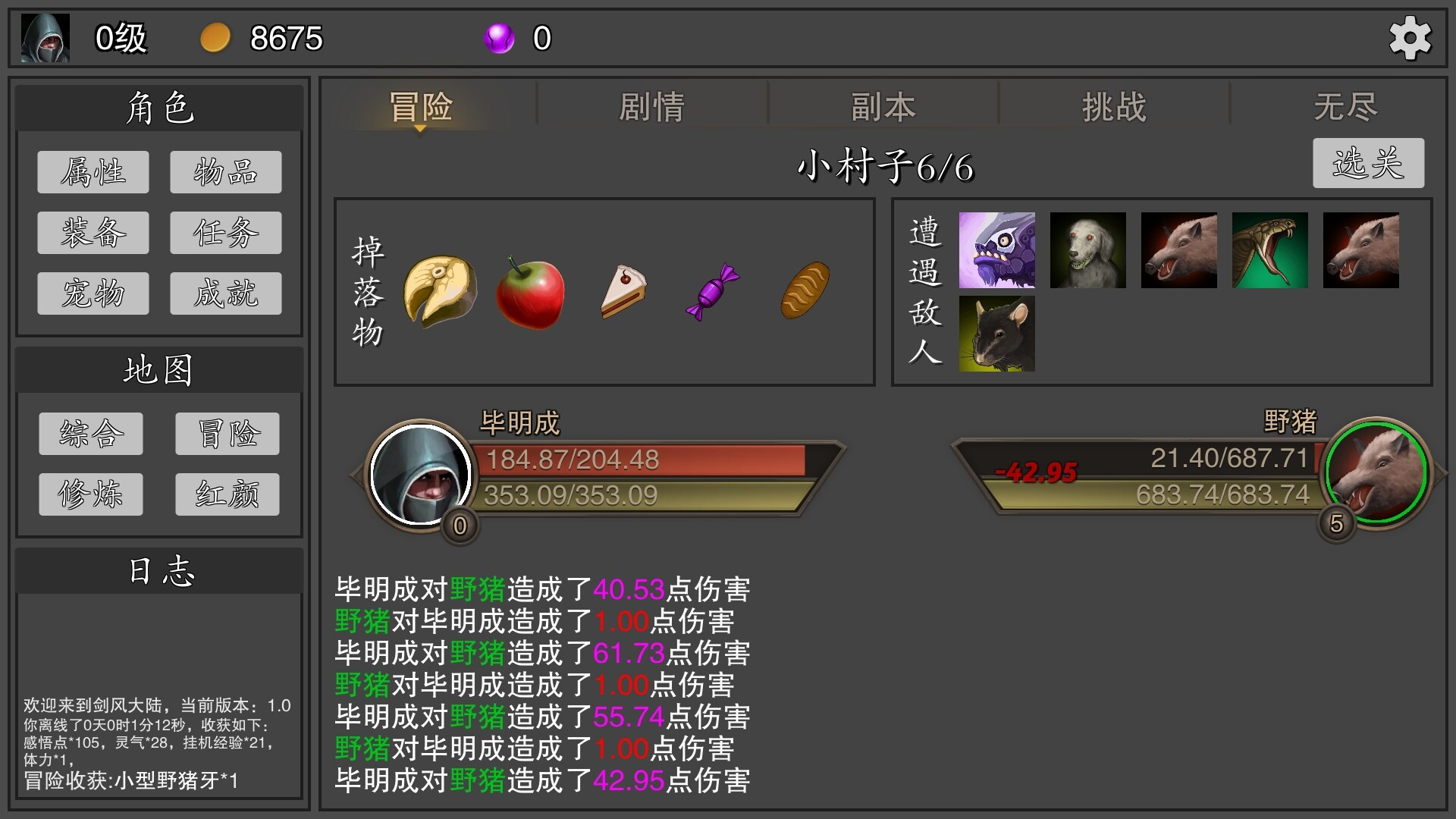Viewport: 1456px width, 819px height.
Task: Click the hooded player avatar top-left
Action: click(x=45, y=38)
